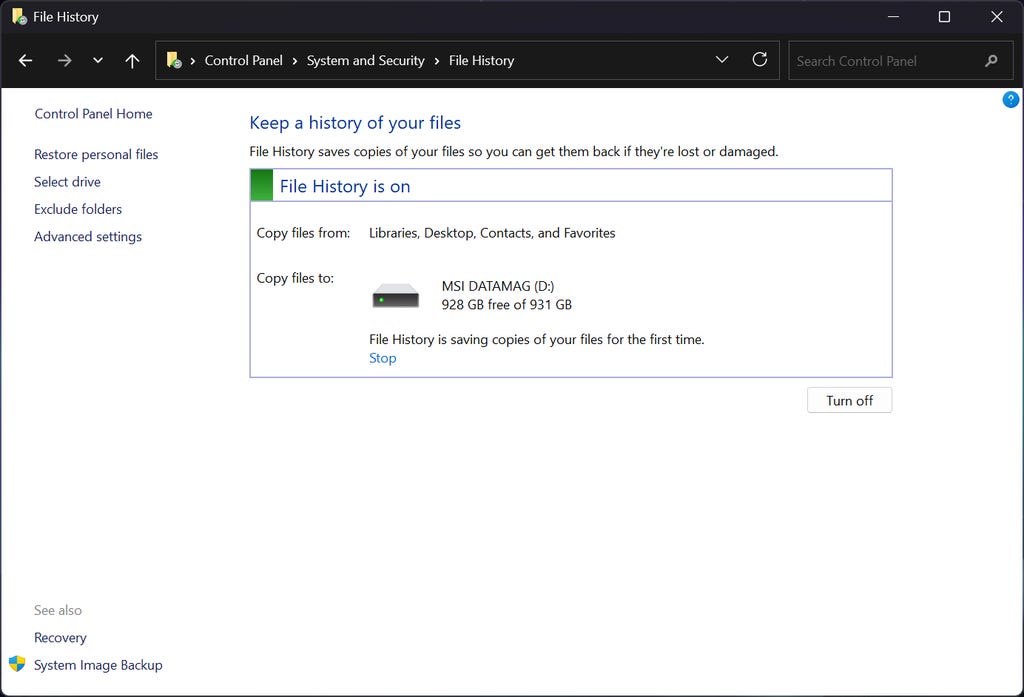Screen dimensions: 1024x697
Task: Open the blue help question mark
Action: tap(1010, 100)
